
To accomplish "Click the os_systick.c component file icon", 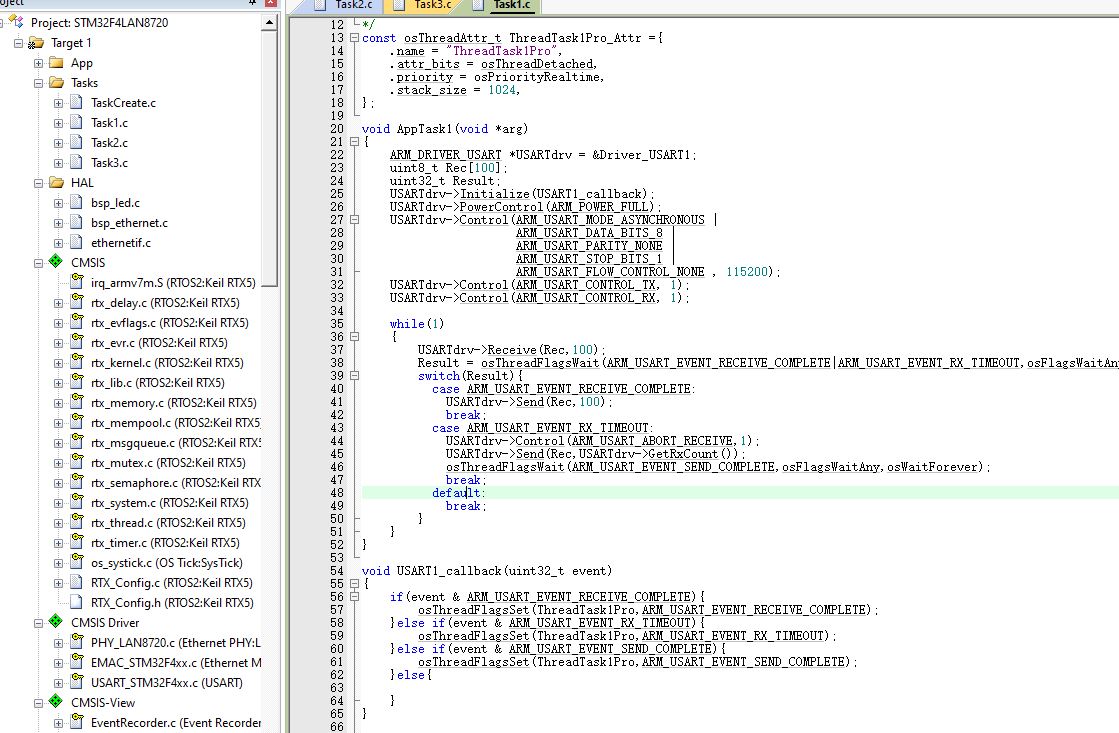I will pos(76,561).
